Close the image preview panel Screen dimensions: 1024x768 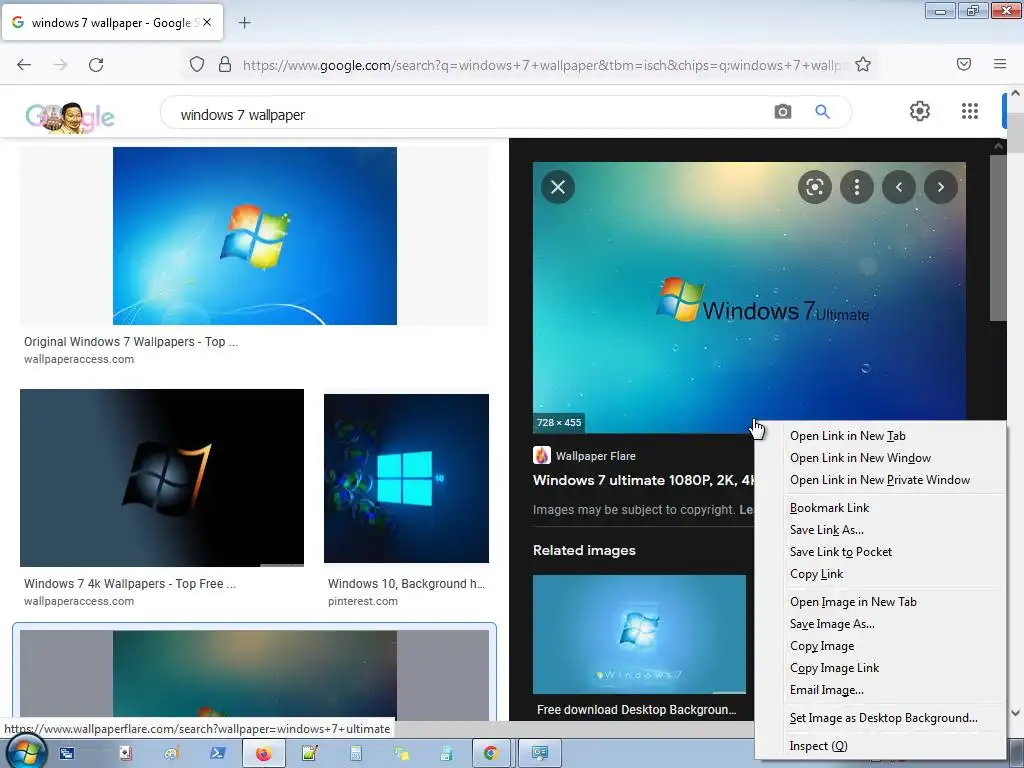[x=558, y=187]
